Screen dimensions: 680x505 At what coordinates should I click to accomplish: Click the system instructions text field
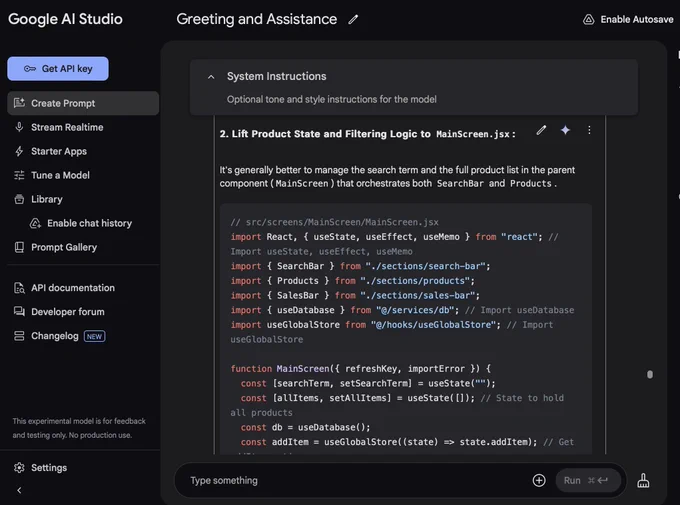tap(331, 99)
